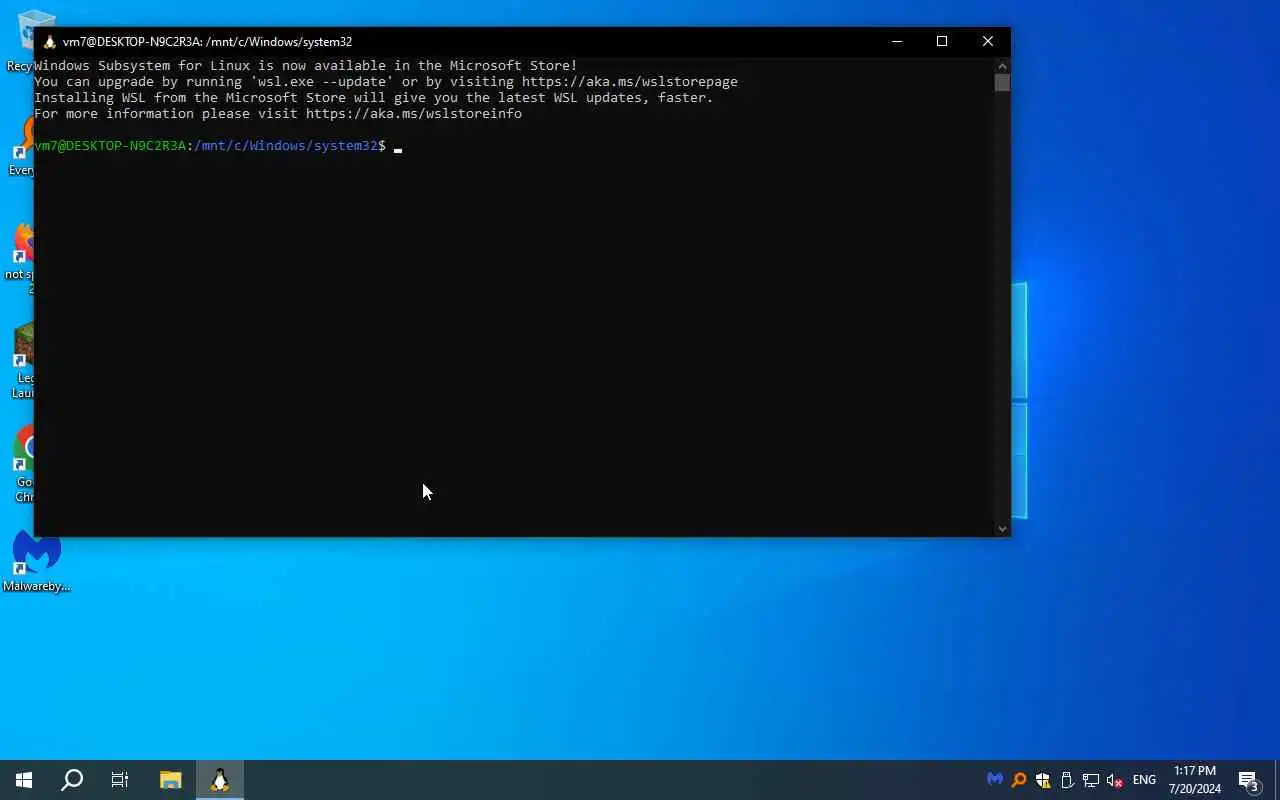Click the 'wsl.exe --update' command text
Viewport: 1280px width, 800px height.
322,82
